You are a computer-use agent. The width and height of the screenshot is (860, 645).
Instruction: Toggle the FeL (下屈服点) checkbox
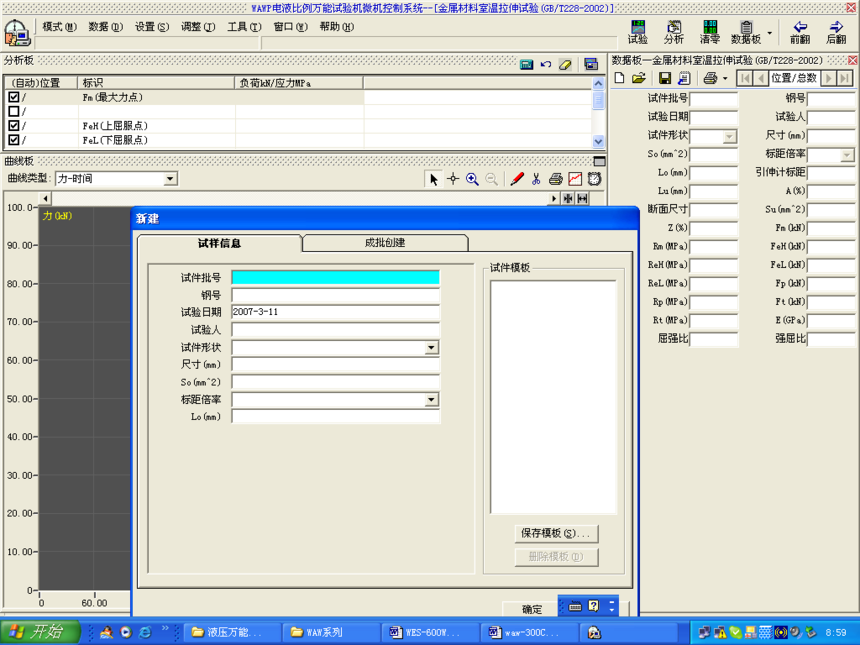(14, 141)
